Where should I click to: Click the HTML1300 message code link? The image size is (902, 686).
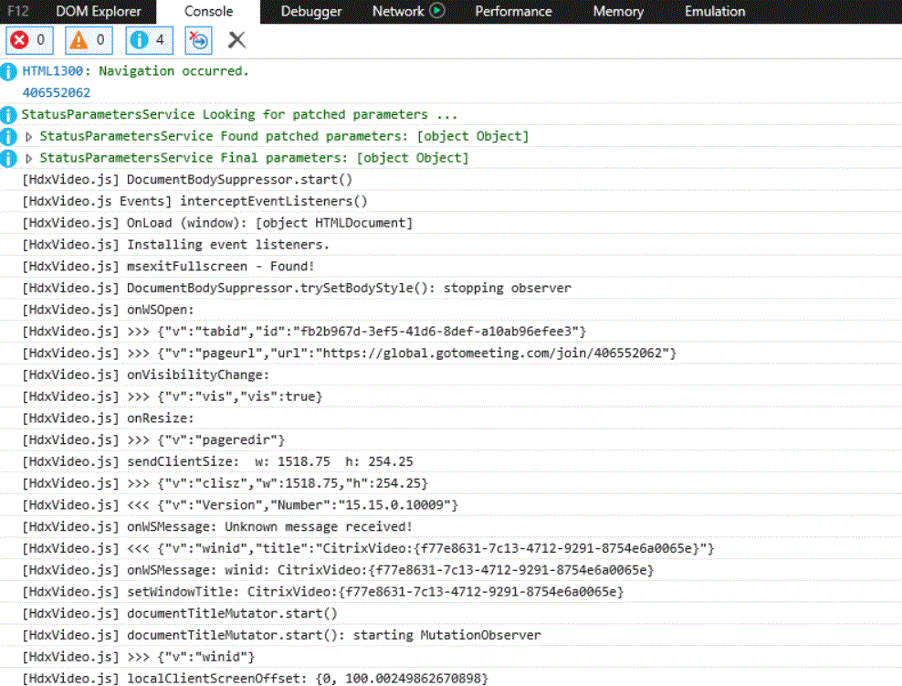[56, 71]
